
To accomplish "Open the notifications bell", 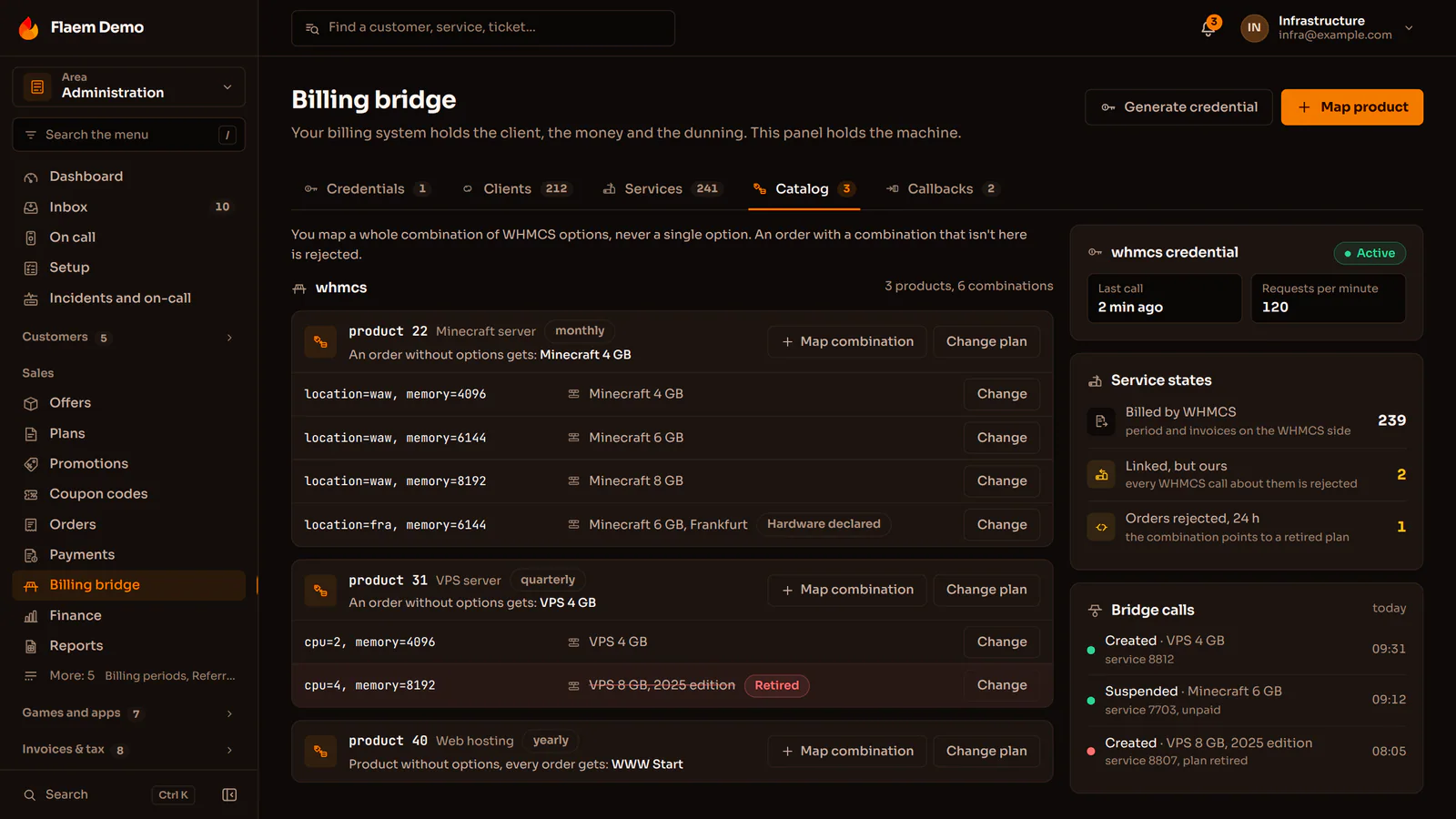I will pyautogui.click(x=1208, y=27).
